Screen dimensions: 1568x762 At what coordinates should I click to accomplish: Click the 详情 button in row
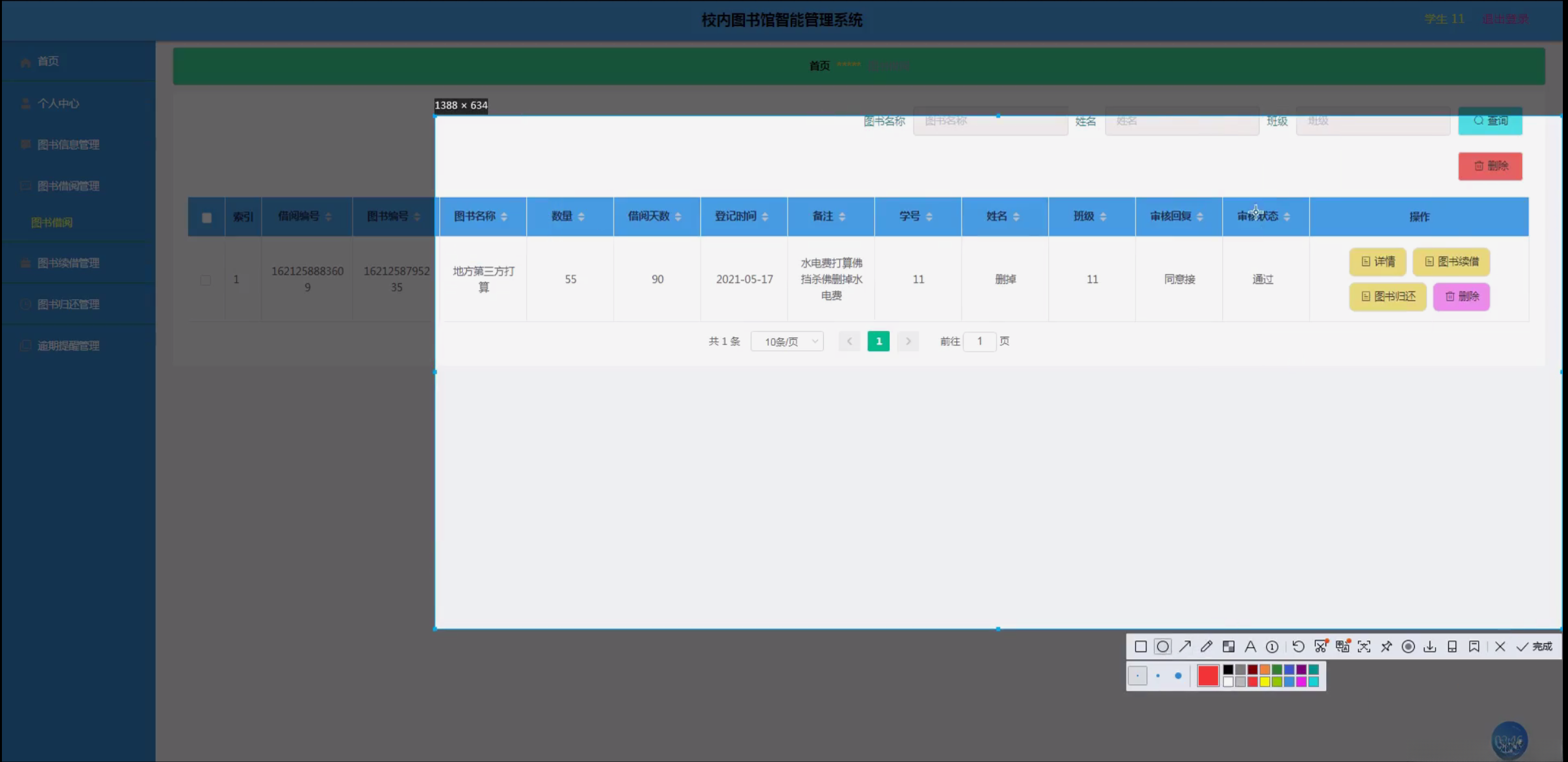click(x=1377, y=262)
